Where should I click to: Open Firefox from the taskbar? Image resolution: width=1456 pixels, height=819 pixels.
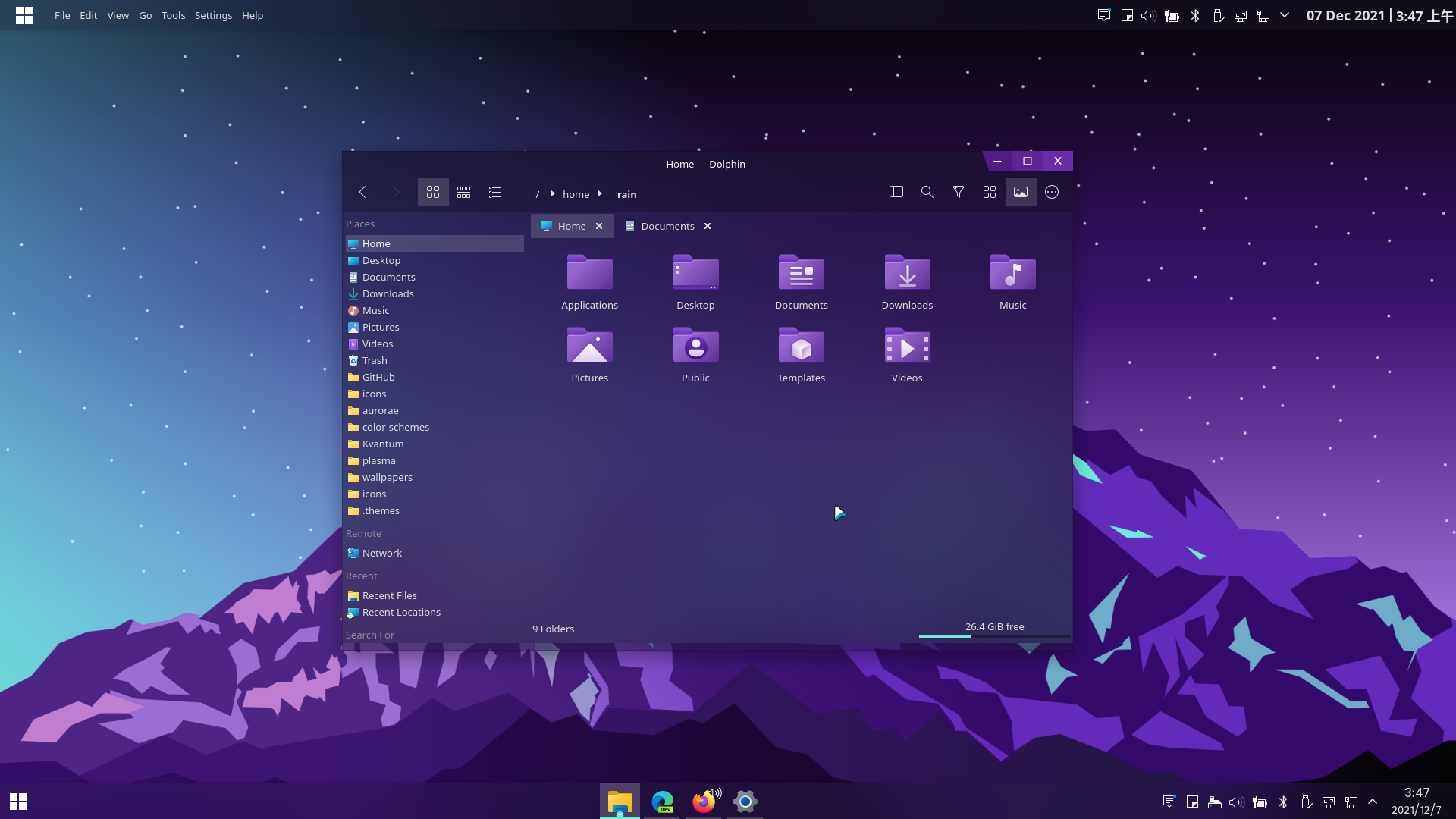(x=704, y=802)
